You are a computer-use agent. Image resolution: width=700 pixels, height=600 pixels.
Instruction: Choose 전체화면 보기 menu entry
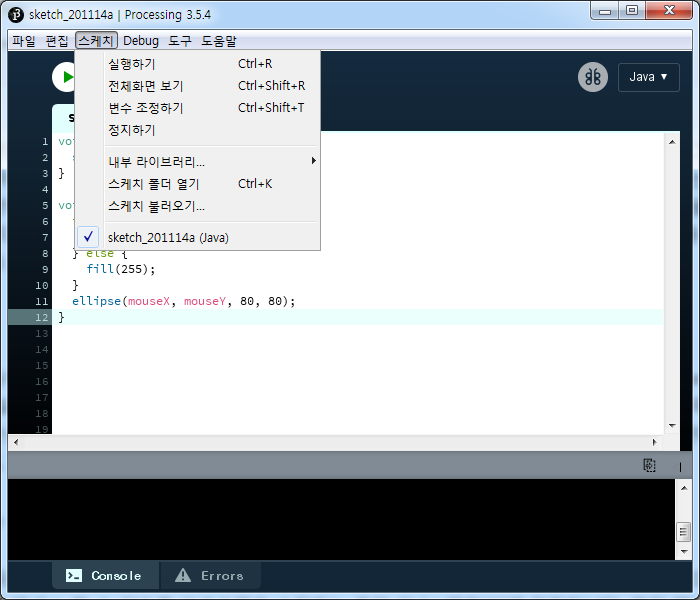click(197, 86)
